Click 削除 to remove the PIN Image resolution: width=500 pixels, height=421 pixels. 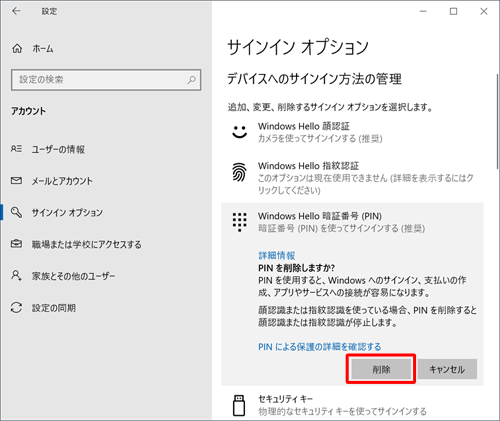[381, 369]
